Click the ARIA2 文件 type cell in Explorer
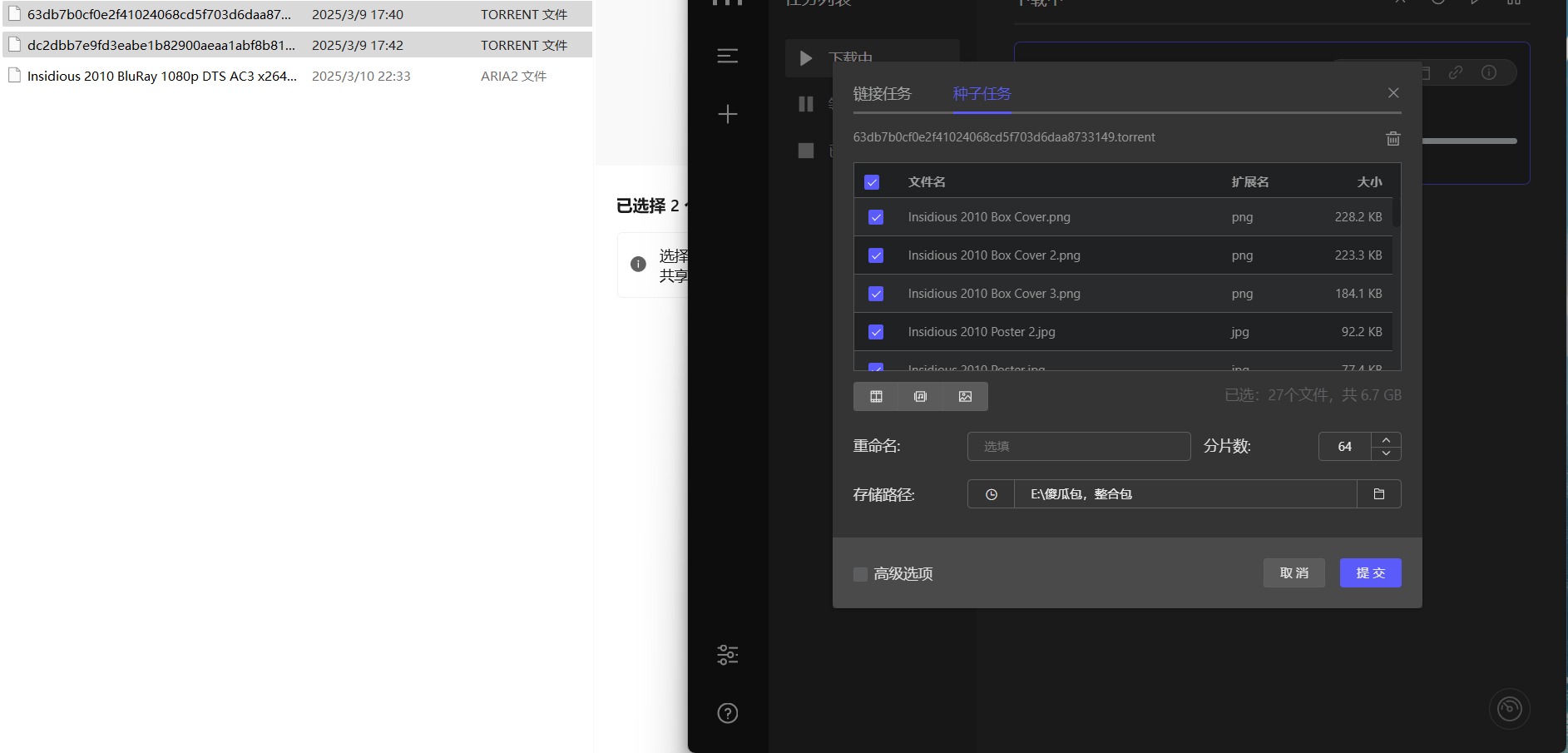The height and width of the screenshot is (753, 1568). (513, 76)
